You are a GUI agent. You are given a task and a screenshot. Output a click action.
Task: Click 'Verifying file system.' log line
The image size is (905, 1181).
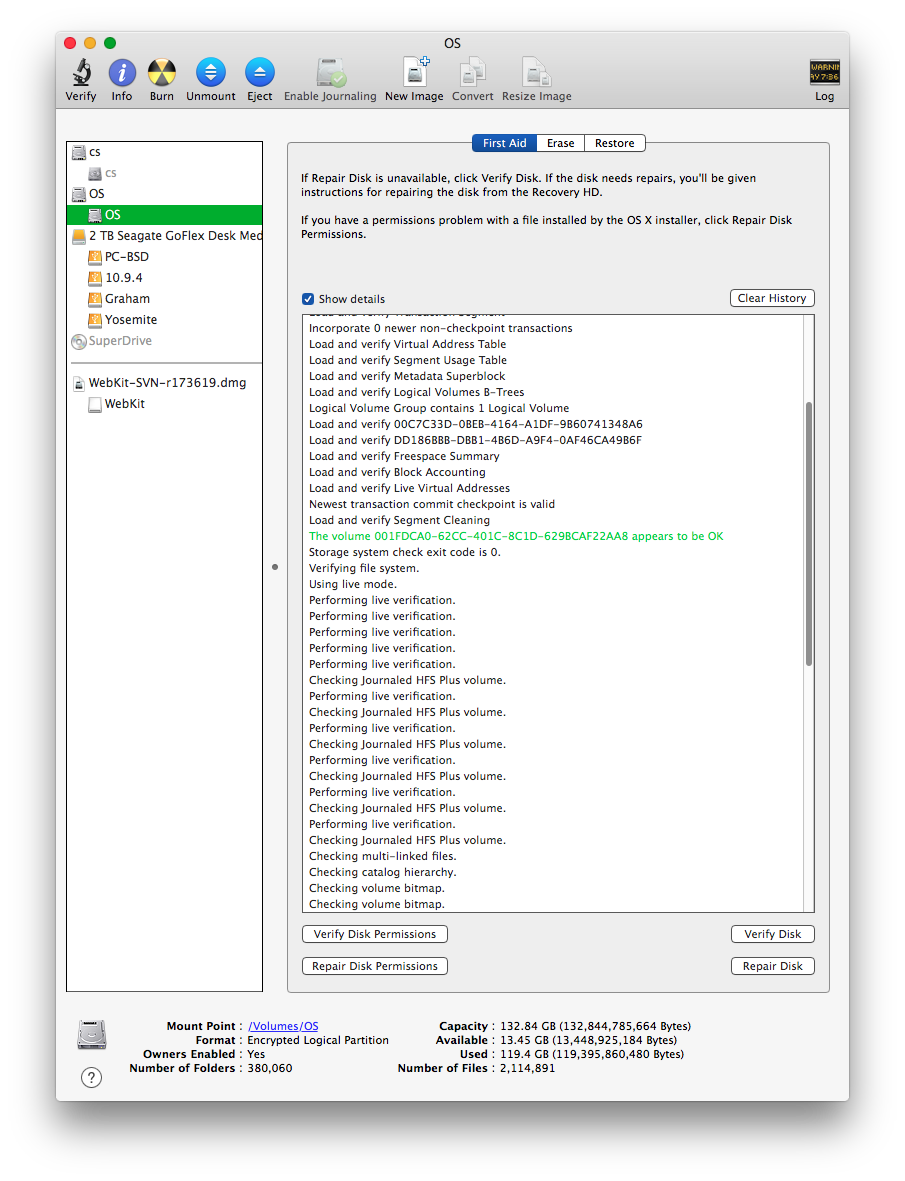coord(364,569)
